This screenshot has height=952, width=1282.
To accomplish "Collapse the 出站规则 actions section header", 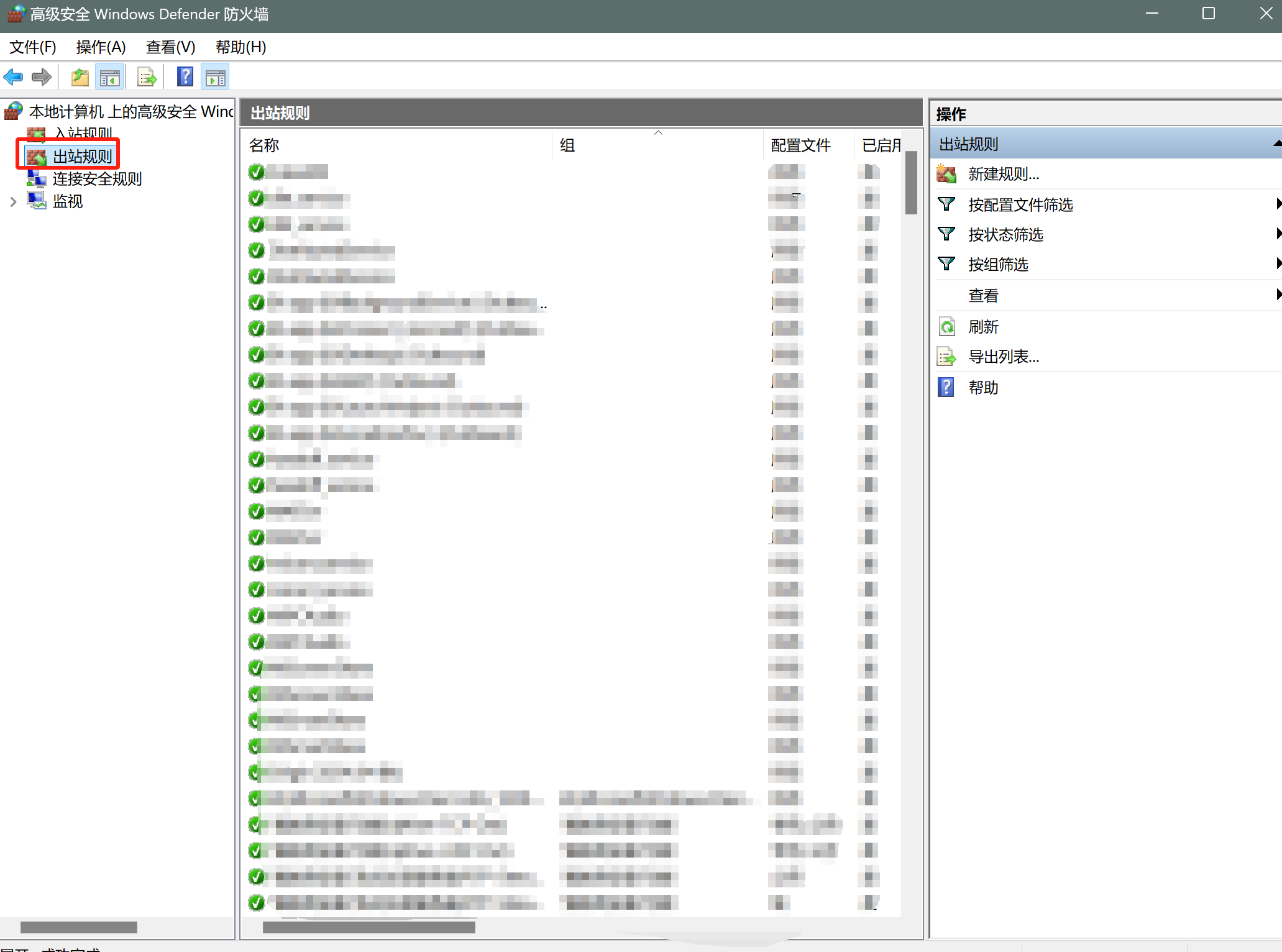I will point(1276,144).
